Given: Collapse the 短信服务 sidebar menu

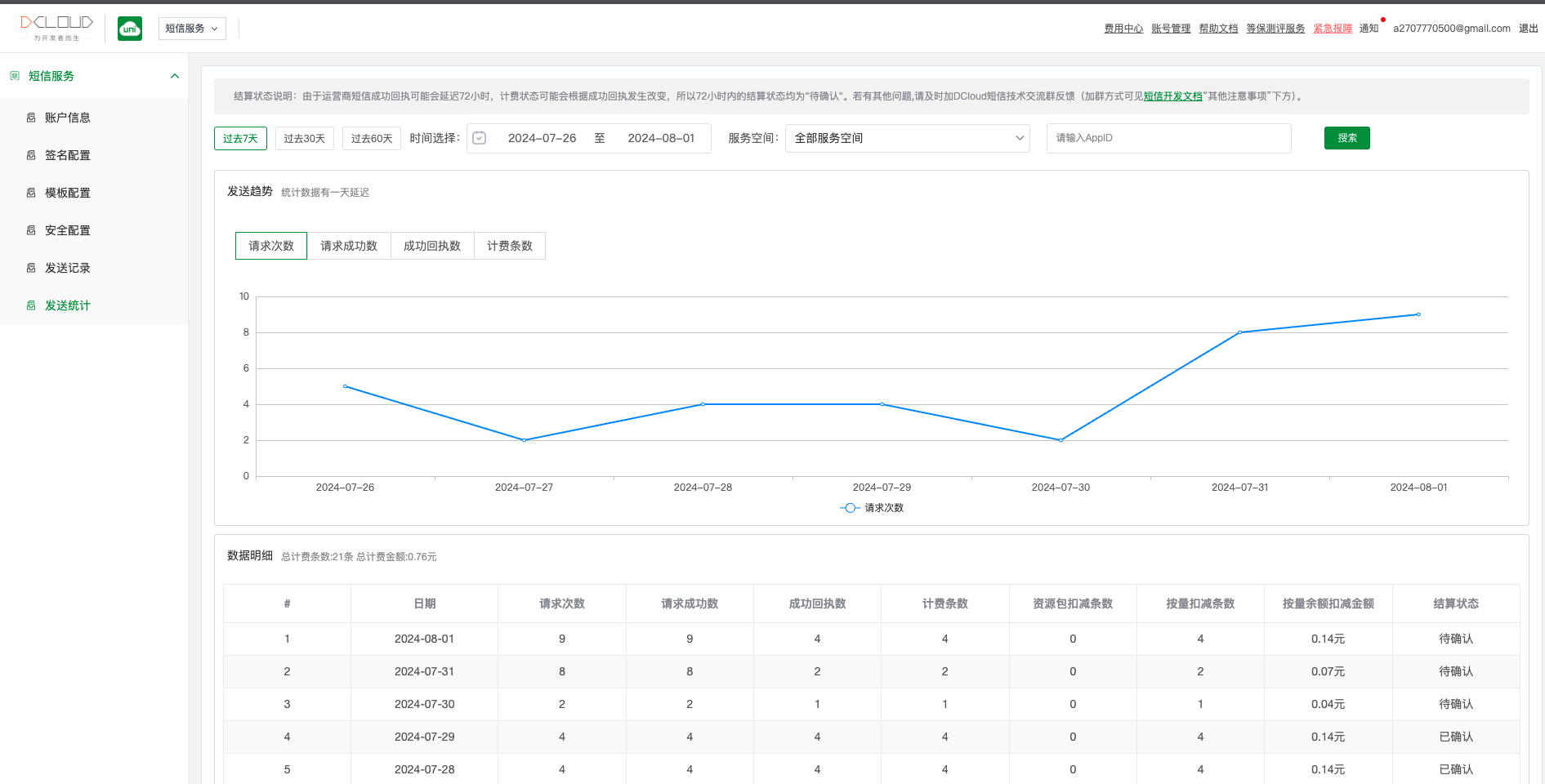Looking at the screenshot, I should point(174,76).
